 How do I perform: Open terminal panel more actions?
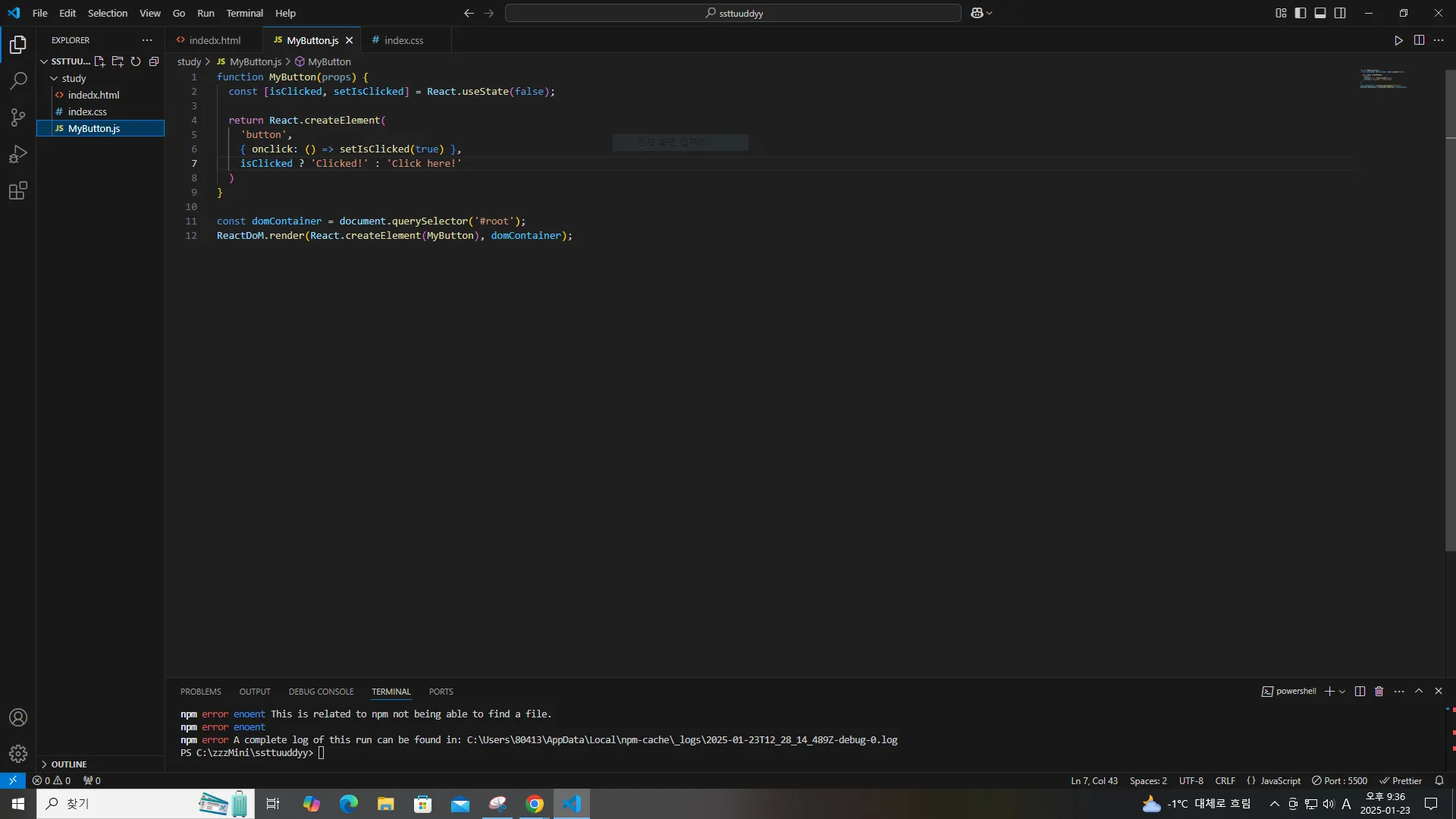tap(1399, 691)
